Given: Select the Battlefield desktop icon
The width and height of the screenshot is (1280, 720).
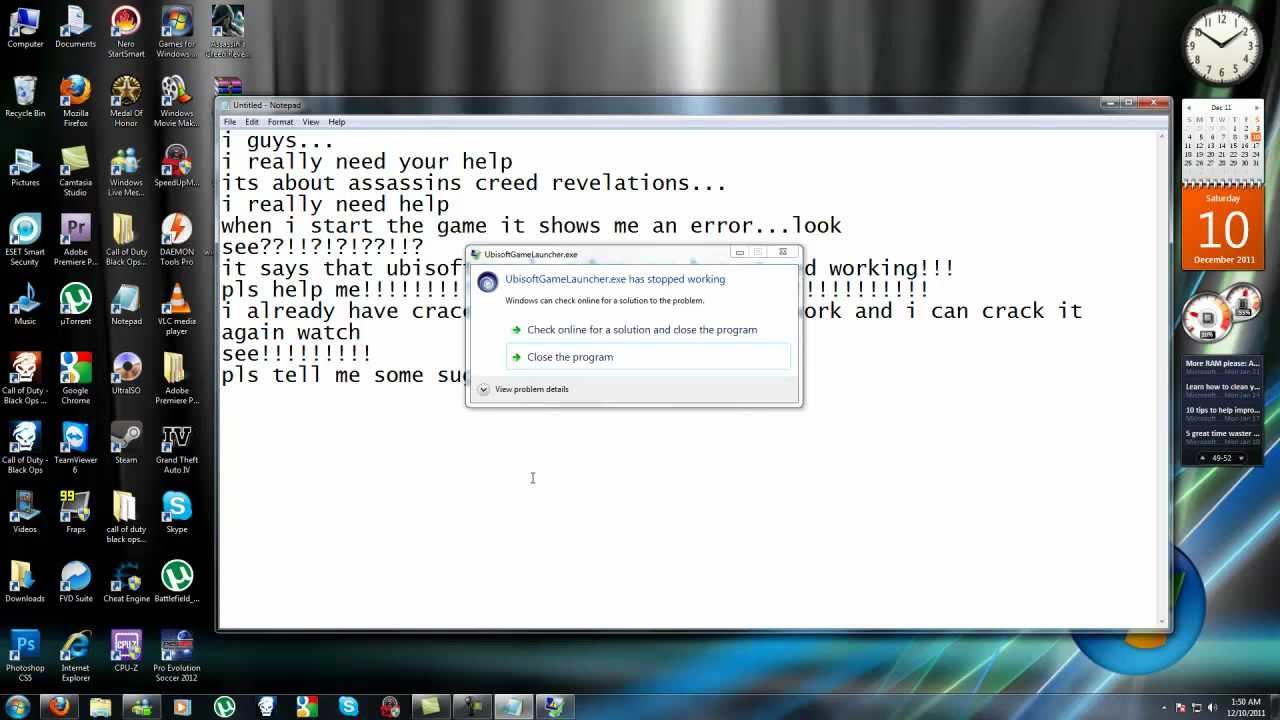Looking at the screenshot, I should coord(176,581).
